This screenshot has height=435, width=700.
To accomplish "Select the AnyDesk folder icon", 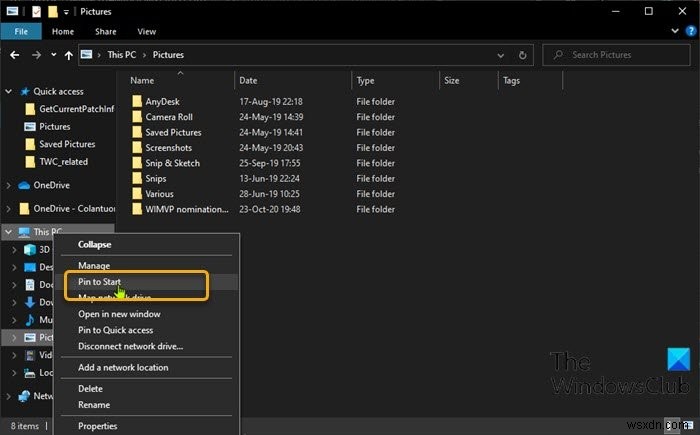I will 137,101.
